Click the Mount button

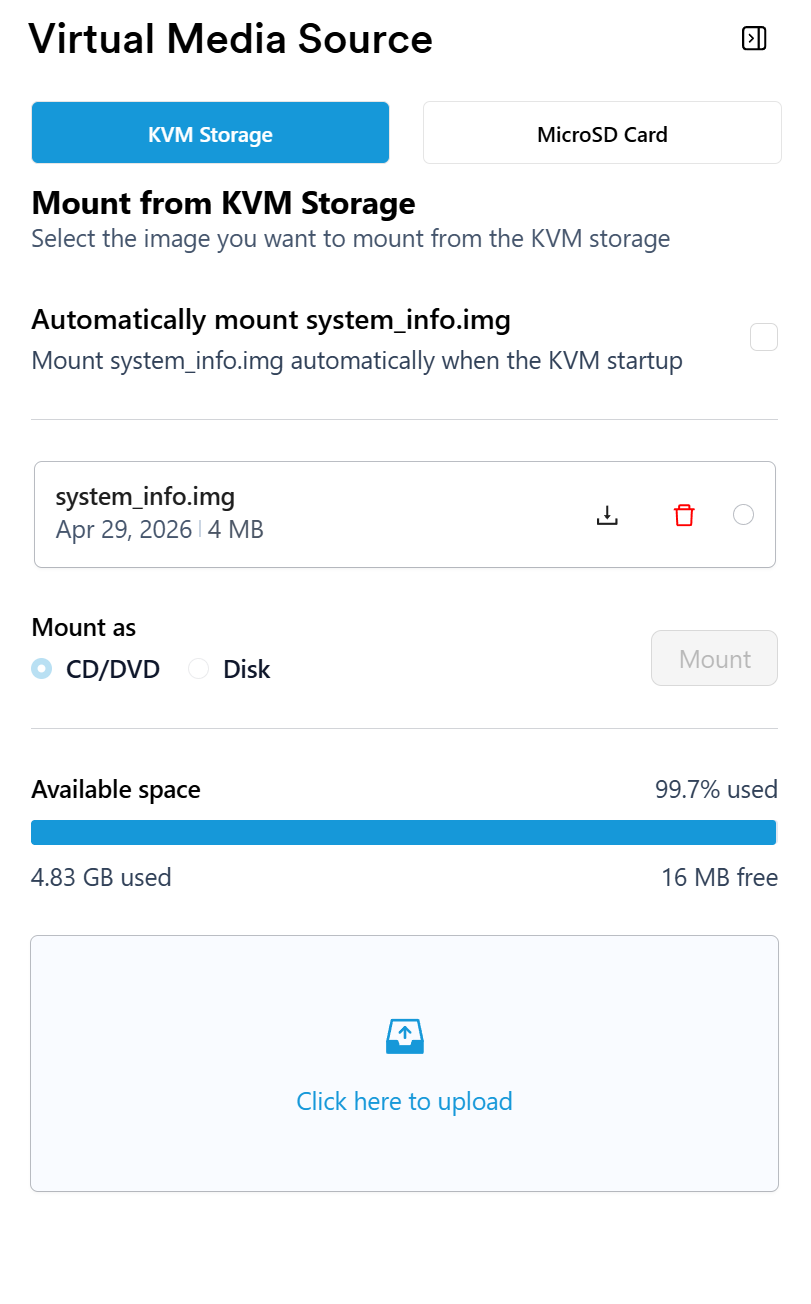[714, 658]
